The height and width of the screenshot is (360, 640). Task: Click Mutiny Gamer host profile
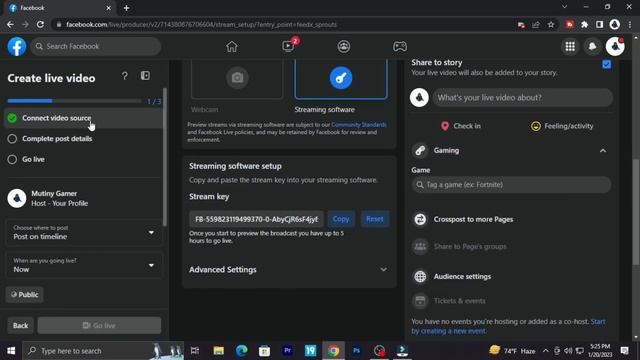point(48,198)
